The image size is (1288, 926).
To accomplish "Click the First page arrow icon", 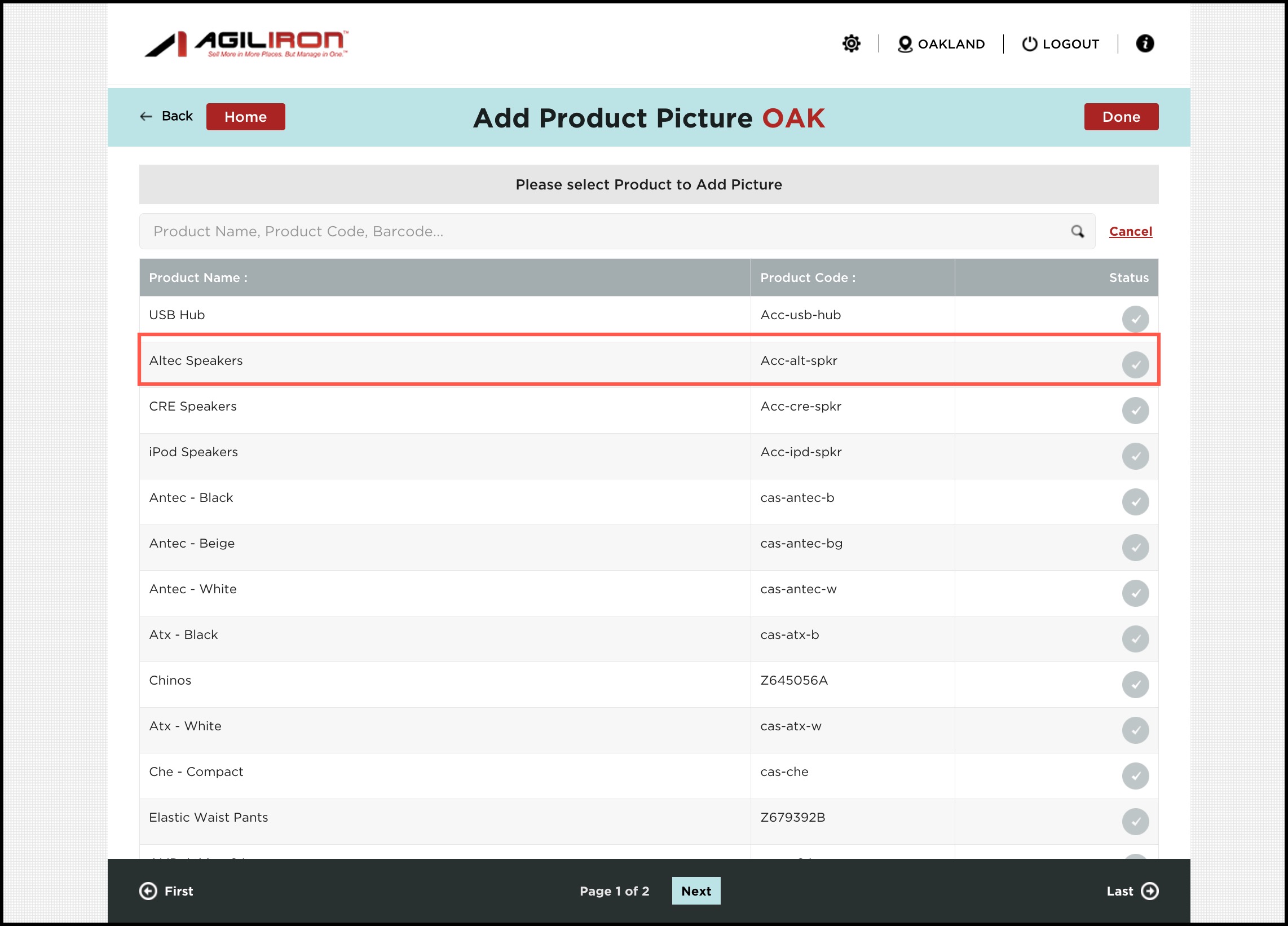I will click(148, 890).
